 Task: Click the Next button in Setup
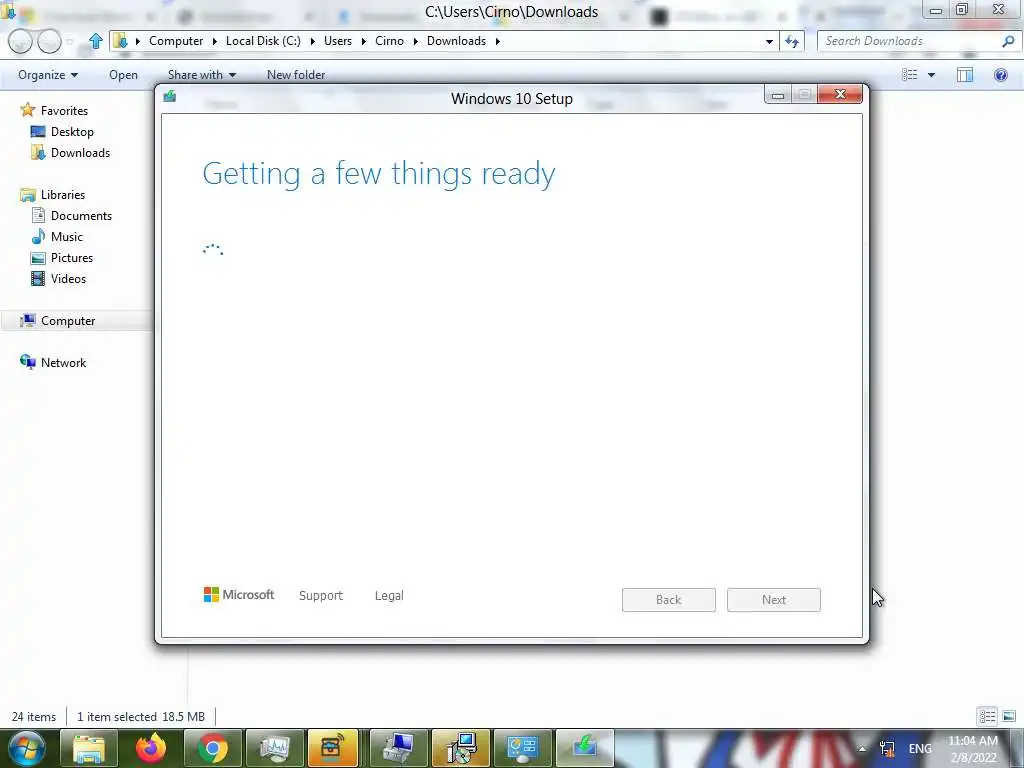[x=774, y=600]
